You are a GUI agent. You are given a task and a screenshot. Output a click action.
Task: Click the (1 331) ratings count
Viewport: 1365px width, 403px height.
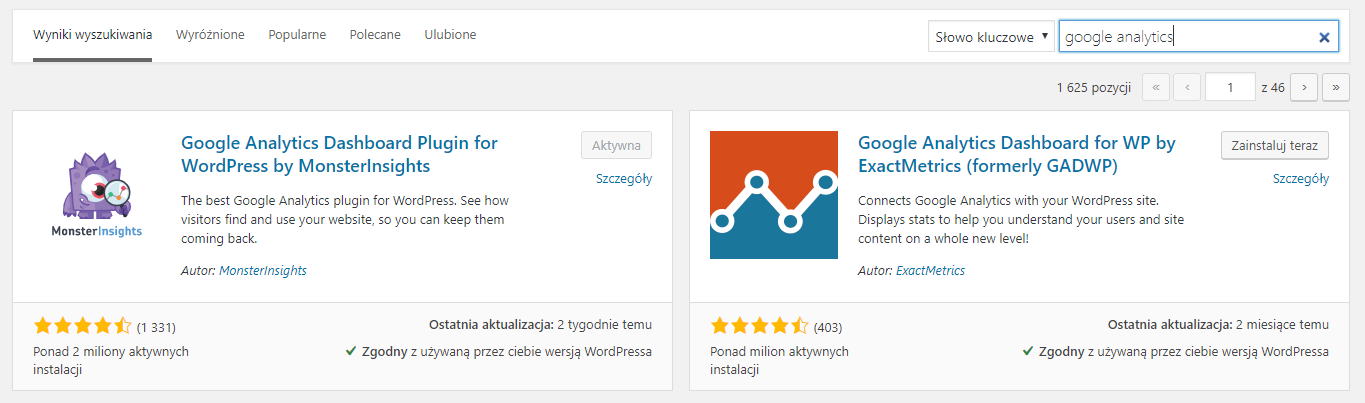156,327
